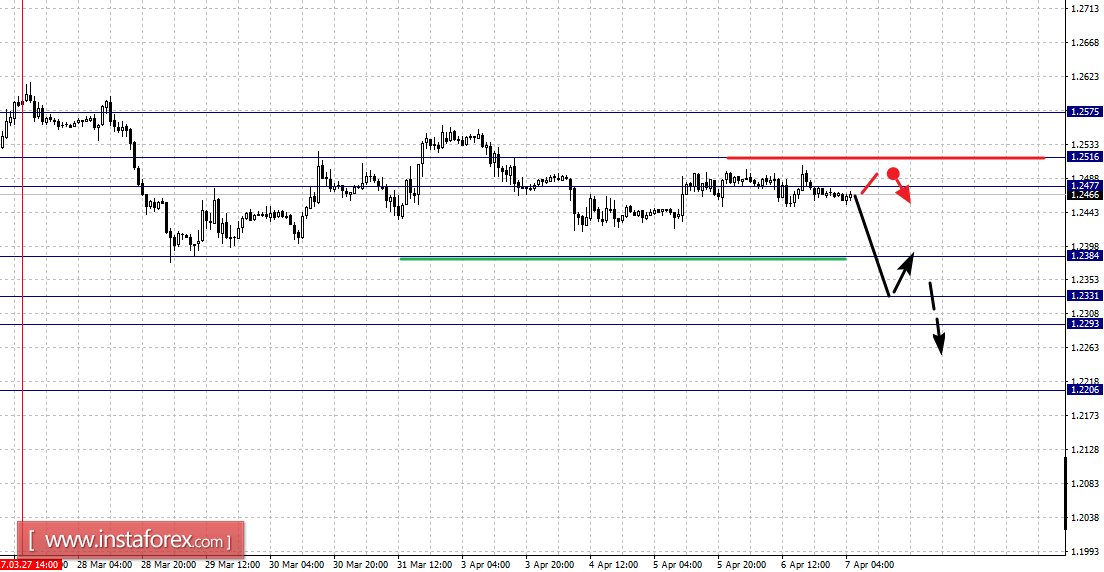Click the 30 Mar 04:00 time label

click(x=298, y=565)
